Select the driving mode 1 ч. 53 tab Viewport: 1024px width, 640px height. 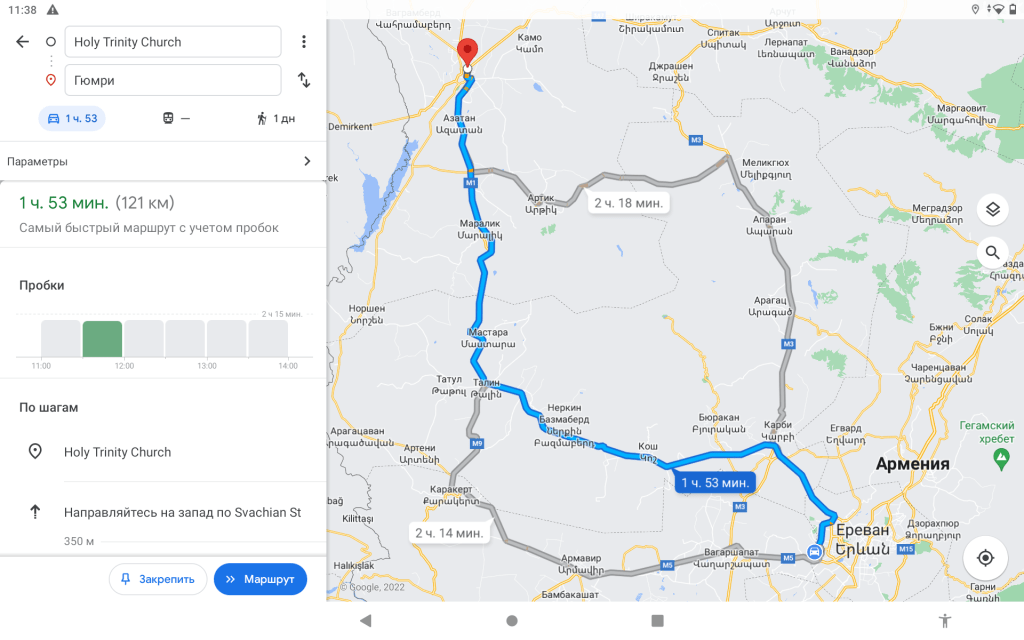[72, 118]
